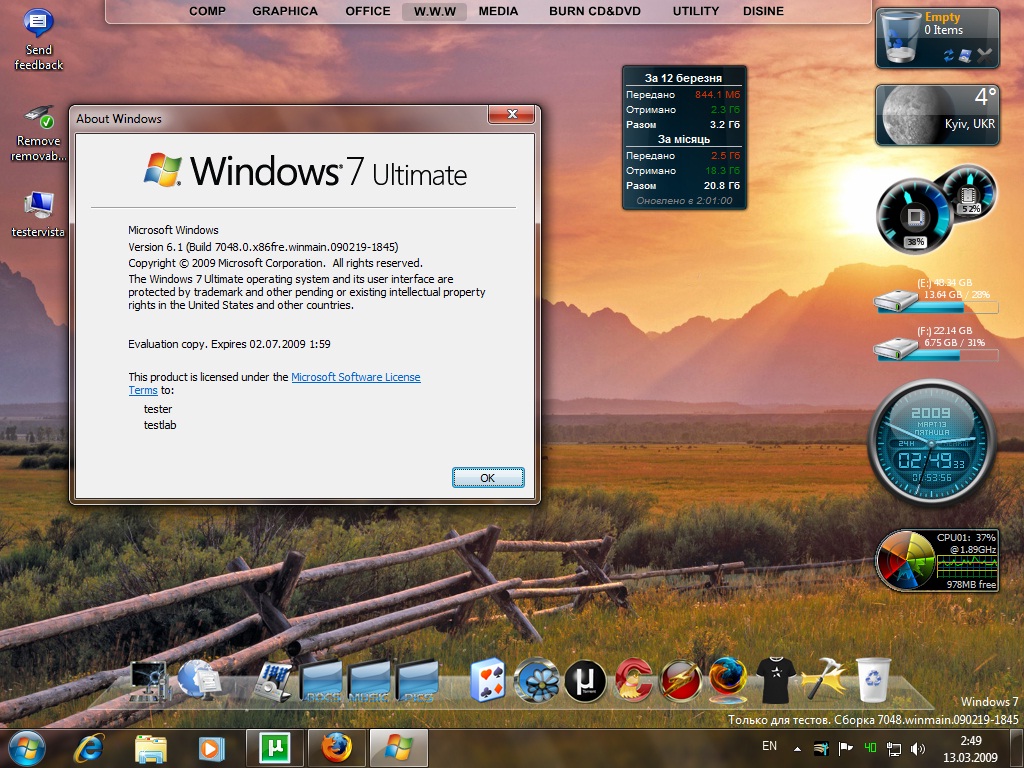Click the F: drive usage bar
Viewport: 1024px width, 768px height.
pos(936,355)
